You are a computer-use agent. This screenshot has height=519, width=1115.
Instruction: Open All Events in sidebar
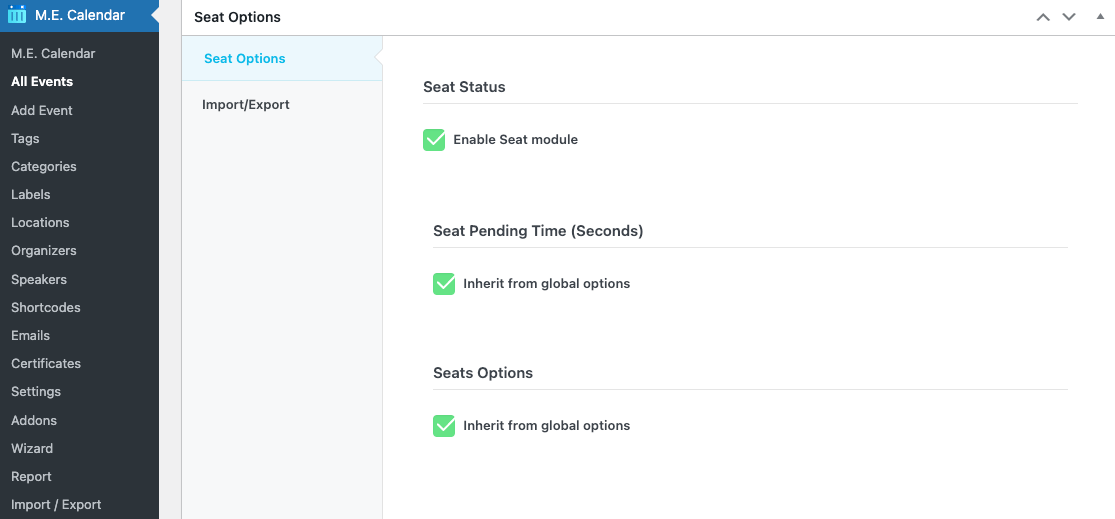tap(42, 82)
